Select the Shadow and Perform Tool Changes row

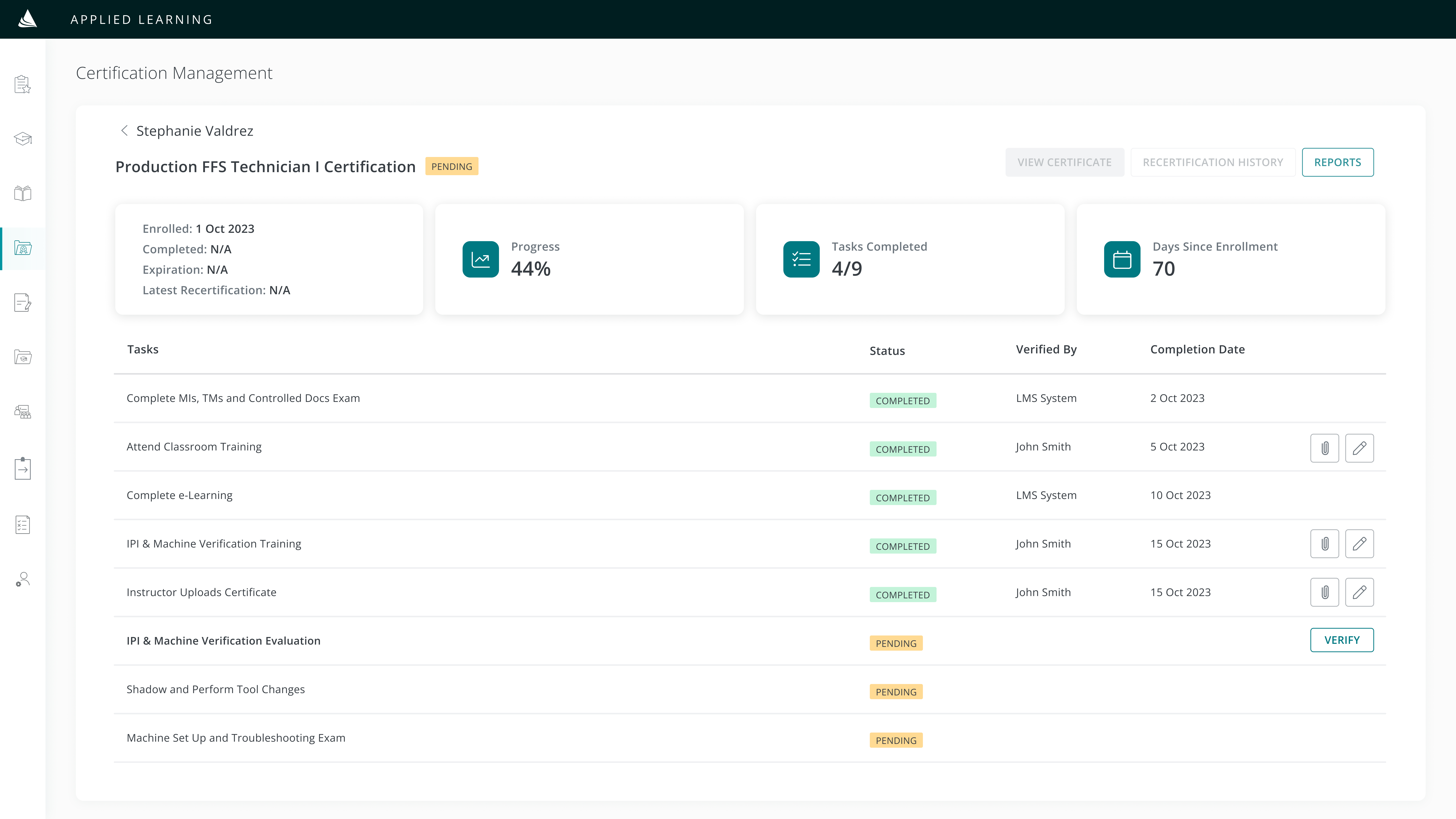(215, 689)
